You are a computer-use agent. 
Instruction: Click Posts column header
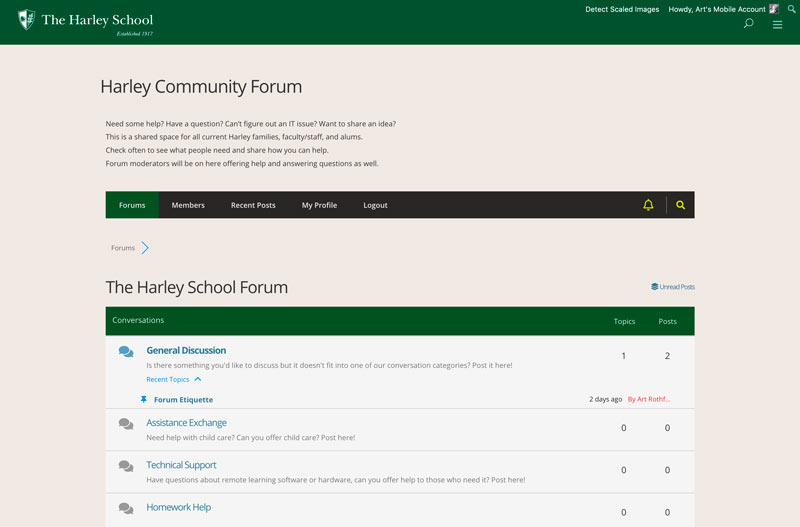[x=667, y=321]
